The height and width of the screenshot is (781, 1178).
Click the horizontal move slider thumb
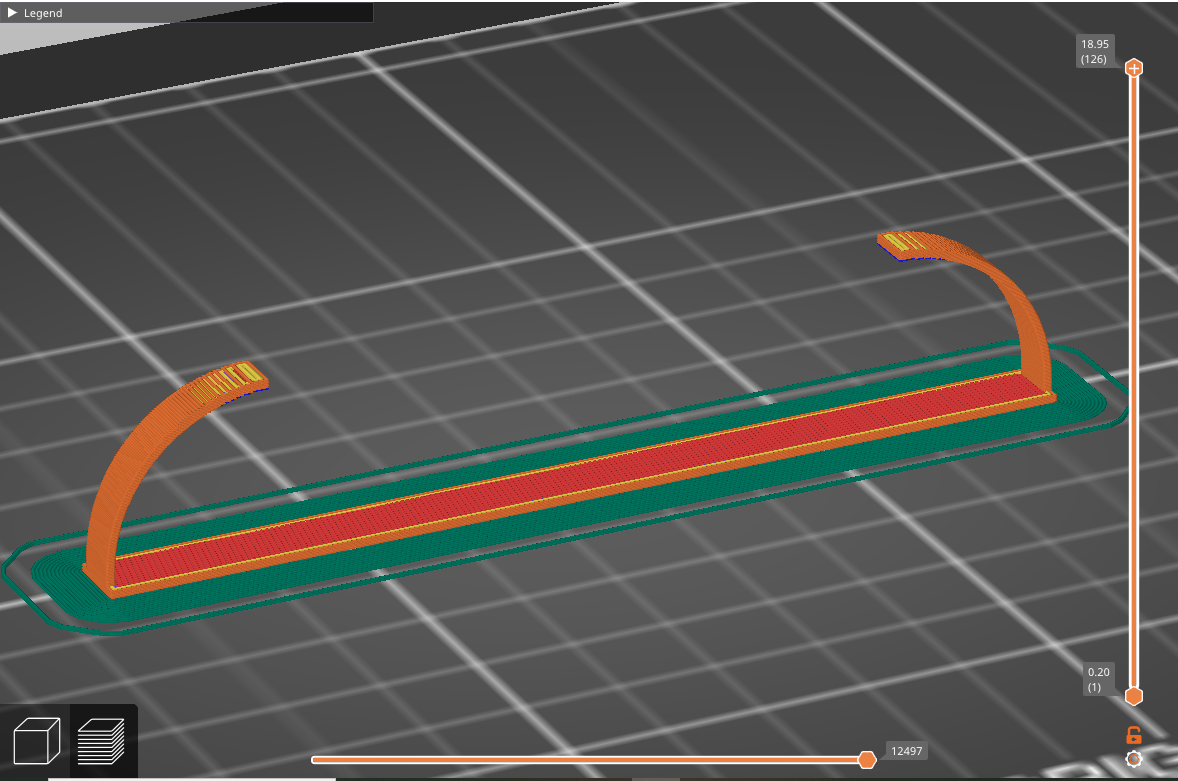(867, 760)
